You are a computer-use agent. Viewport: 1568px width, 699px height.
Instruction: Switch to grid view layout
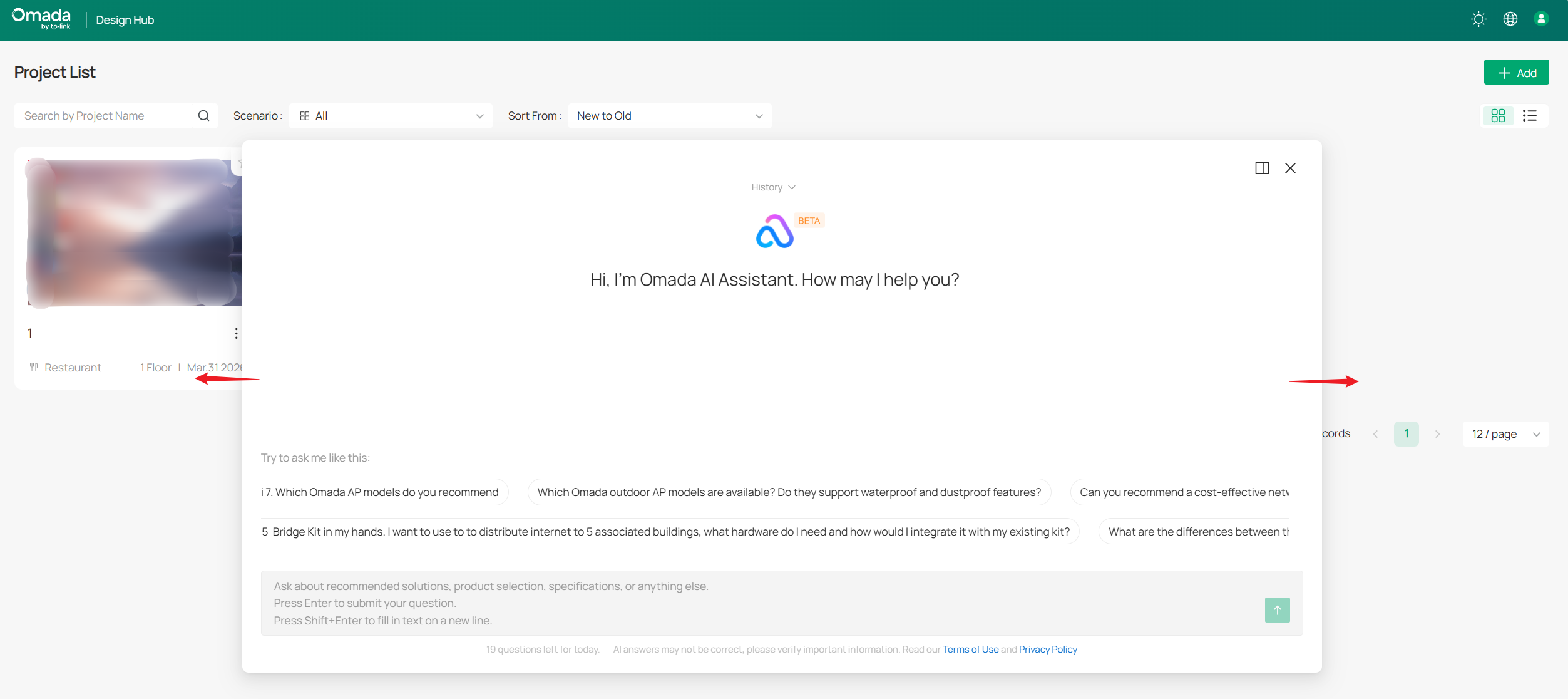[x=1498, y=116]
